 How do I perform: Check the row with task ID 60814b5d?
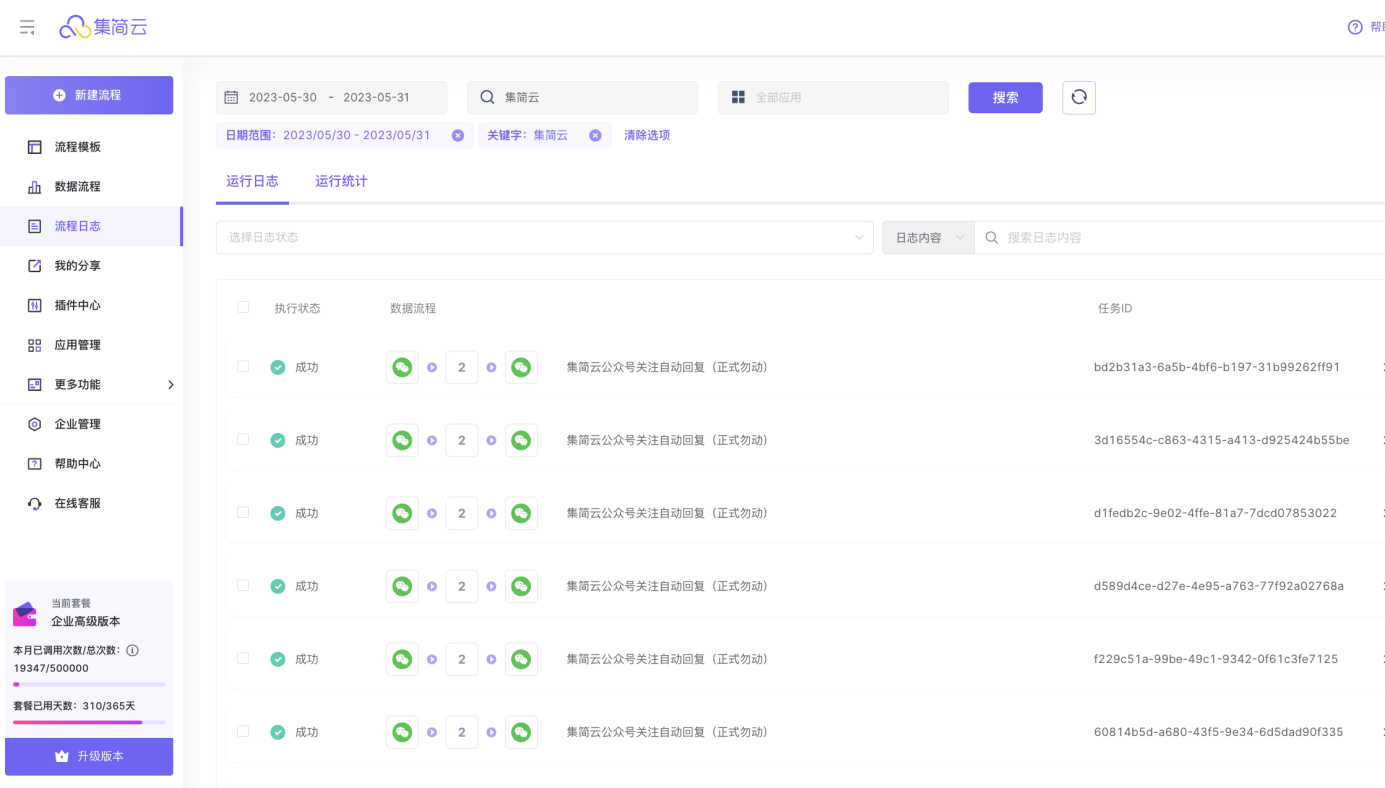pyautogui.click(x=243, y=731)
